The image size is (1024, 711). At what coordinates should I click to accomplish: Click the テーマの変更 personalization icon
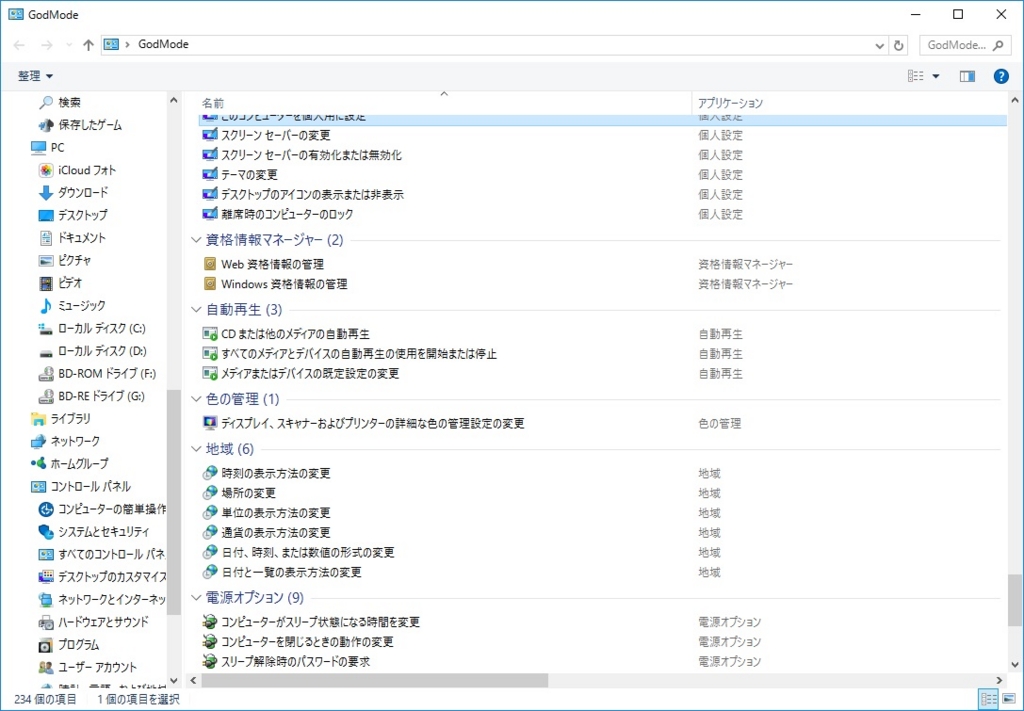tap(210, 175)
